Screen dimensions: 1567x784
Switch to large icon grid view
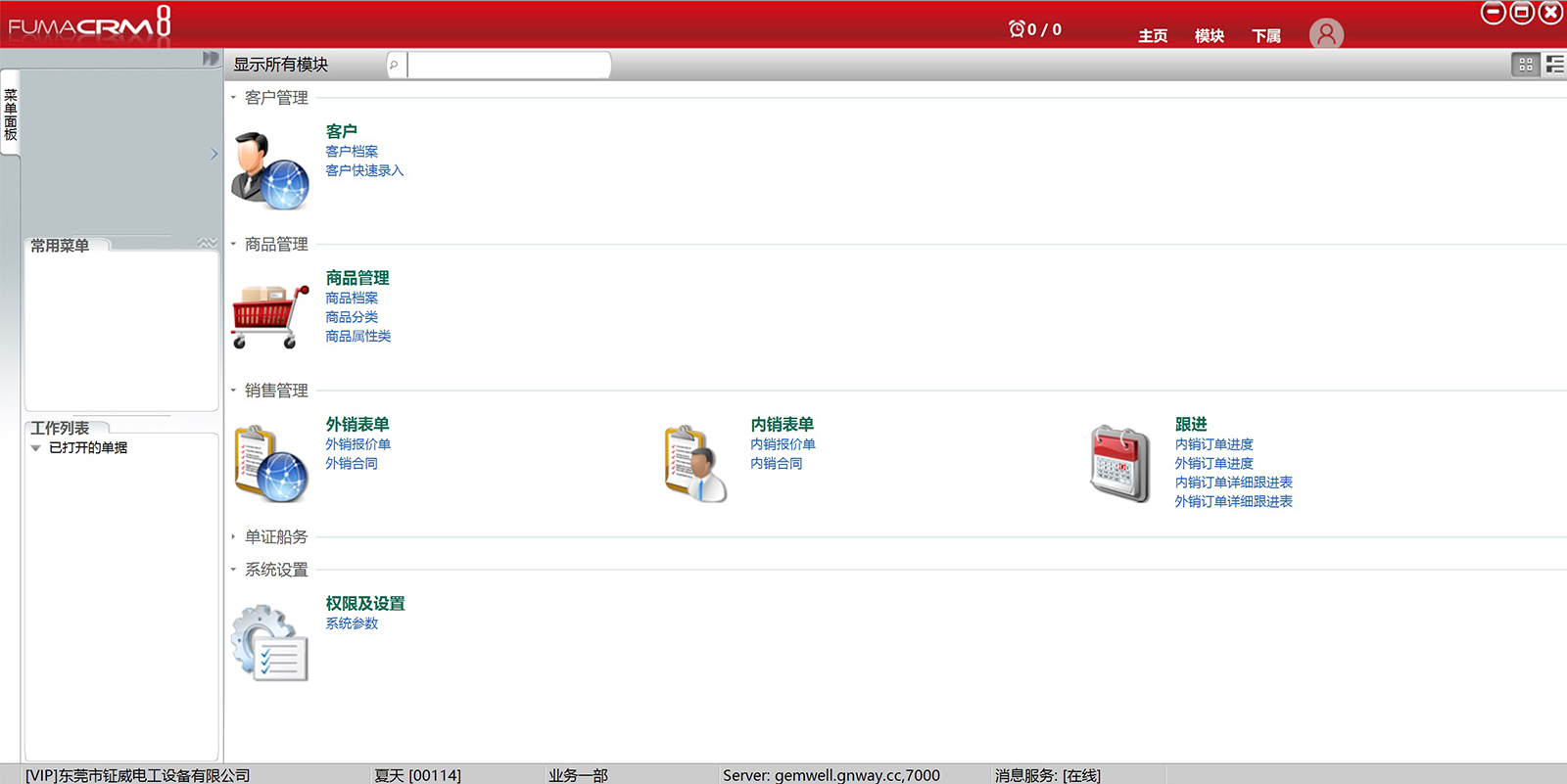[1525, 65]
